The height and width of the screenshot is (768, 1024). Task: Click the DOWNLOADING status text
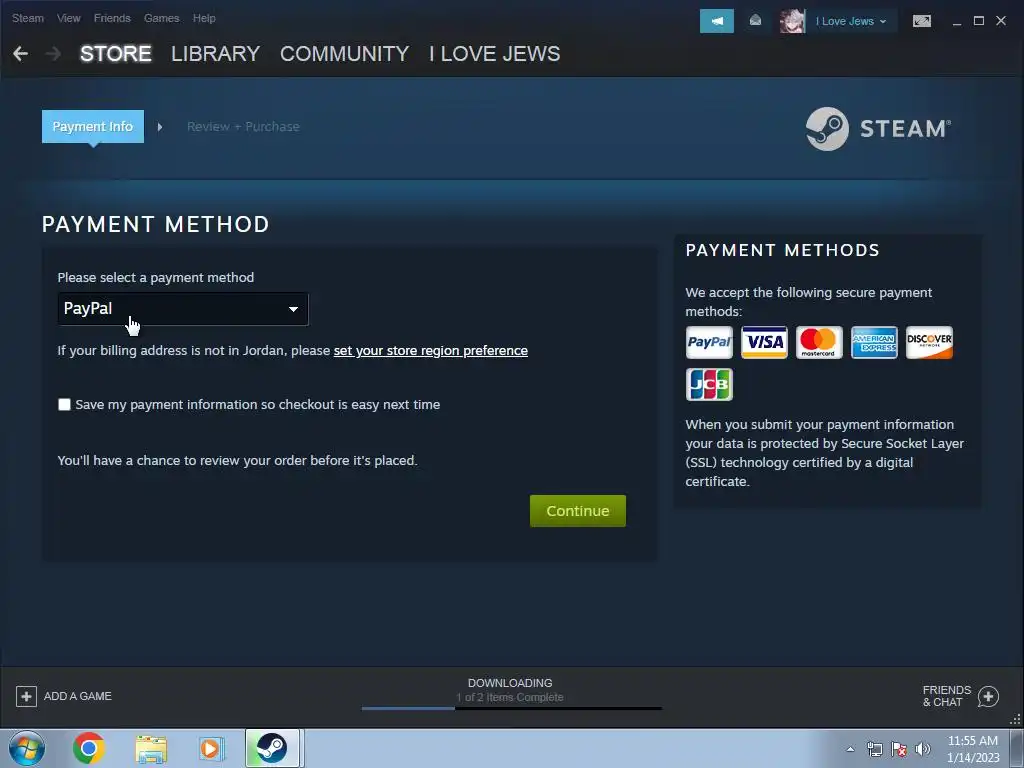[x=510, y=683]
